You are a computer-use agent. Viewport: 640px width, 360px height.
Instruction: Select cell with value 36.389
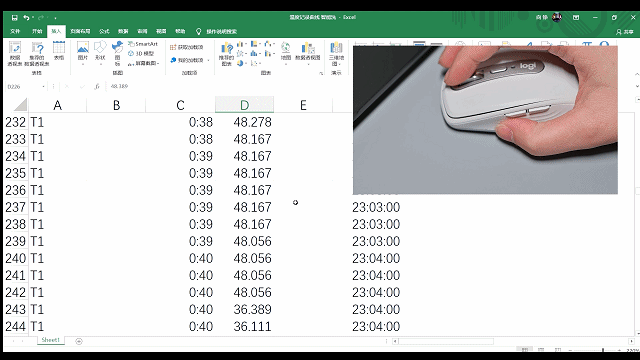pyautogui.click(x=244, y=309)
